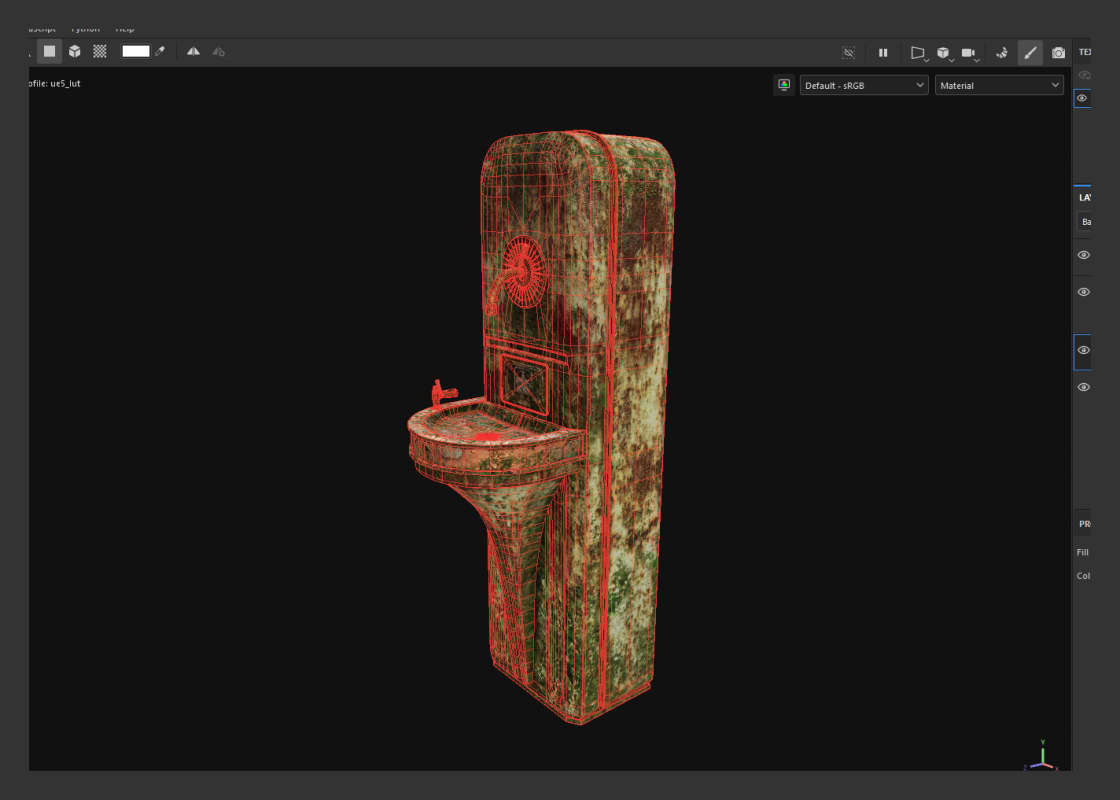The image size is (1120, 800).
Task: Click the camera snapshot icon
Action: pyautogui.click(x=1058, y=52)
